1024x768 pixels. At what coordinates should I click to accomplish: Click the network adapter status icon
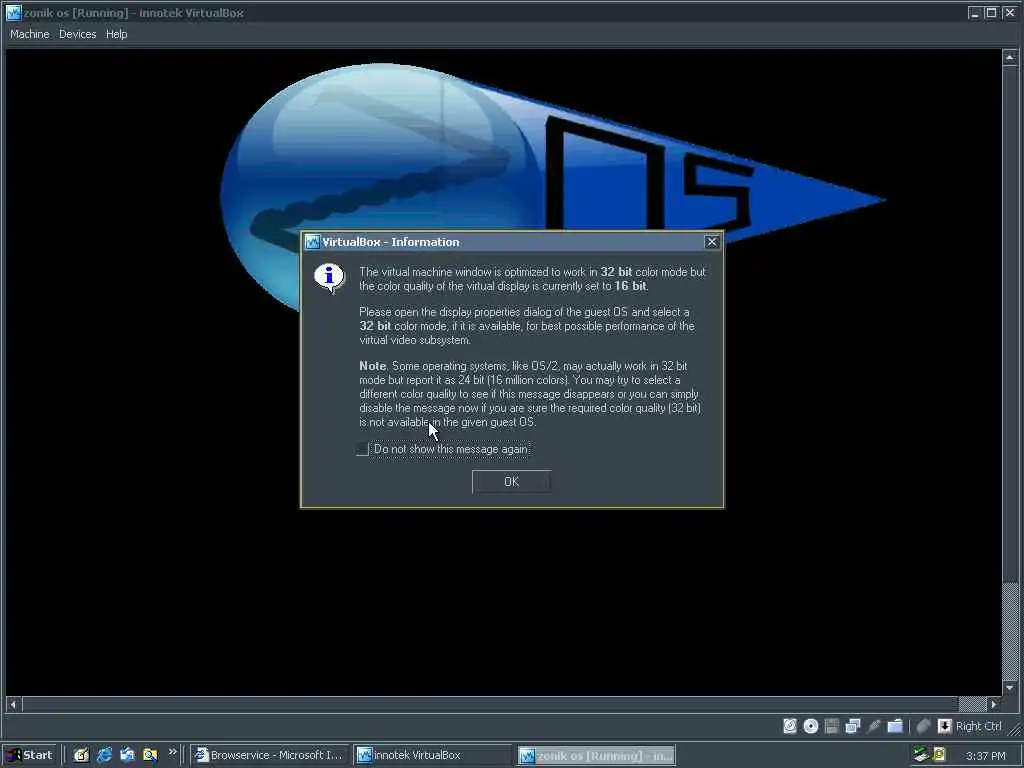click(x=852, y=726)
